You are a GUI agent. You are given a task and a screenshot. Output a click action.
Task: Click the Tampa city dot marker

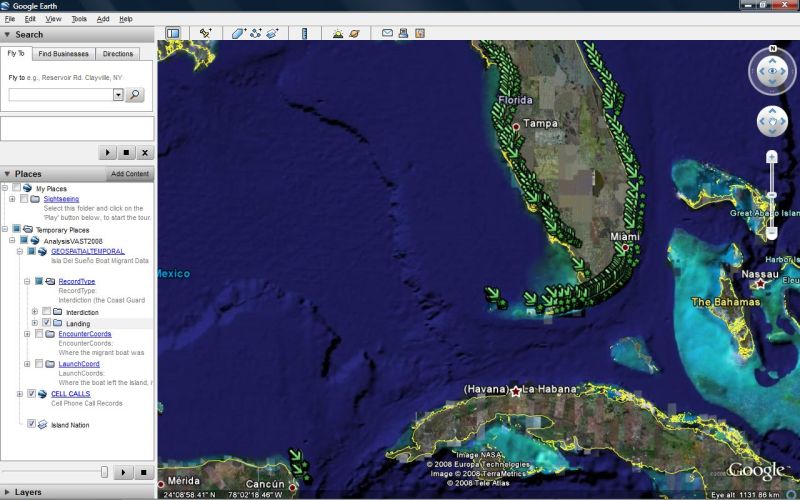(516, 127)
